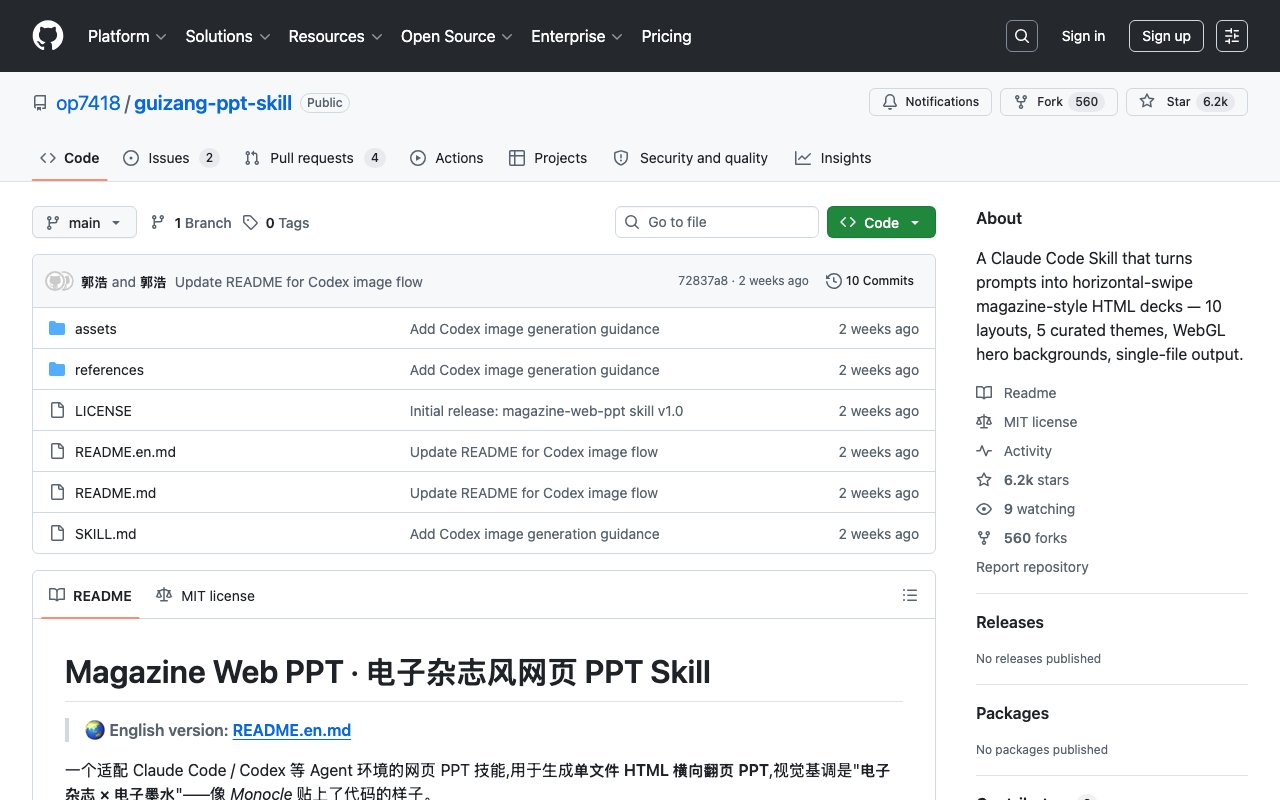
Task: Click the eye icon next to 9 watching
Action: pos(984,509)
